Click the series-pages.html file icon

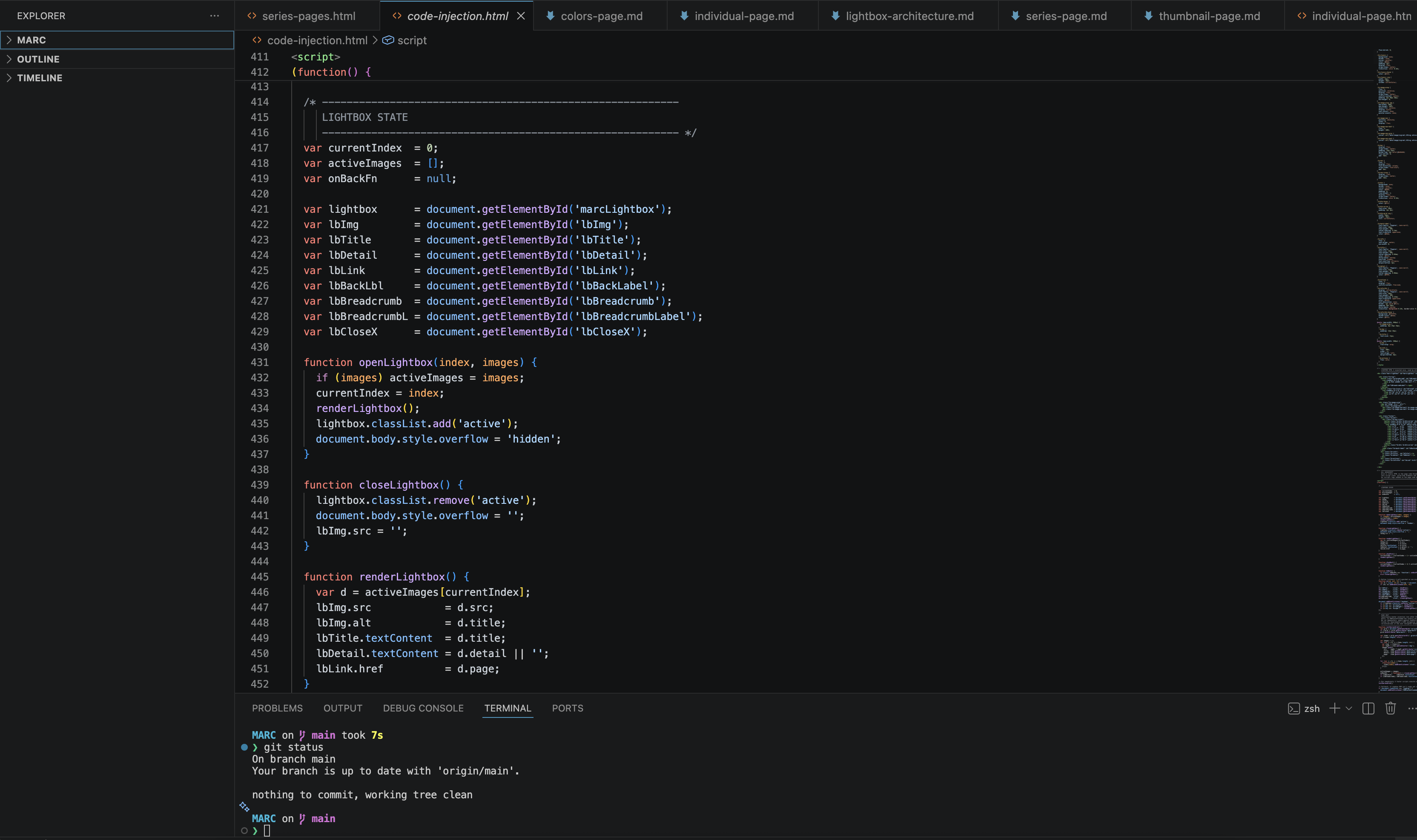[252, 16]
